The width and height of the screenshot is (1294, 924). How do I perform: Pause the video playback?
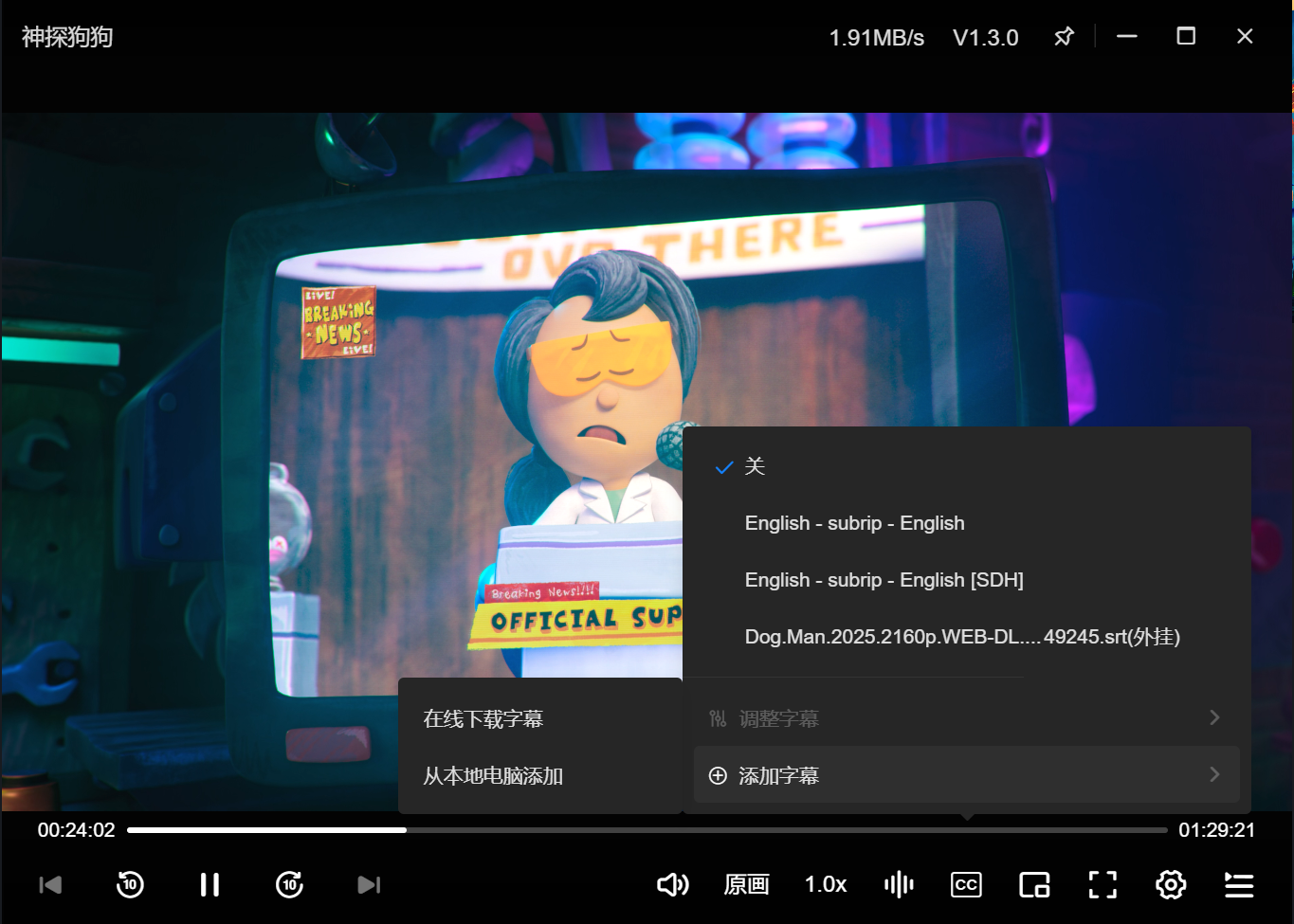[210, 885]
